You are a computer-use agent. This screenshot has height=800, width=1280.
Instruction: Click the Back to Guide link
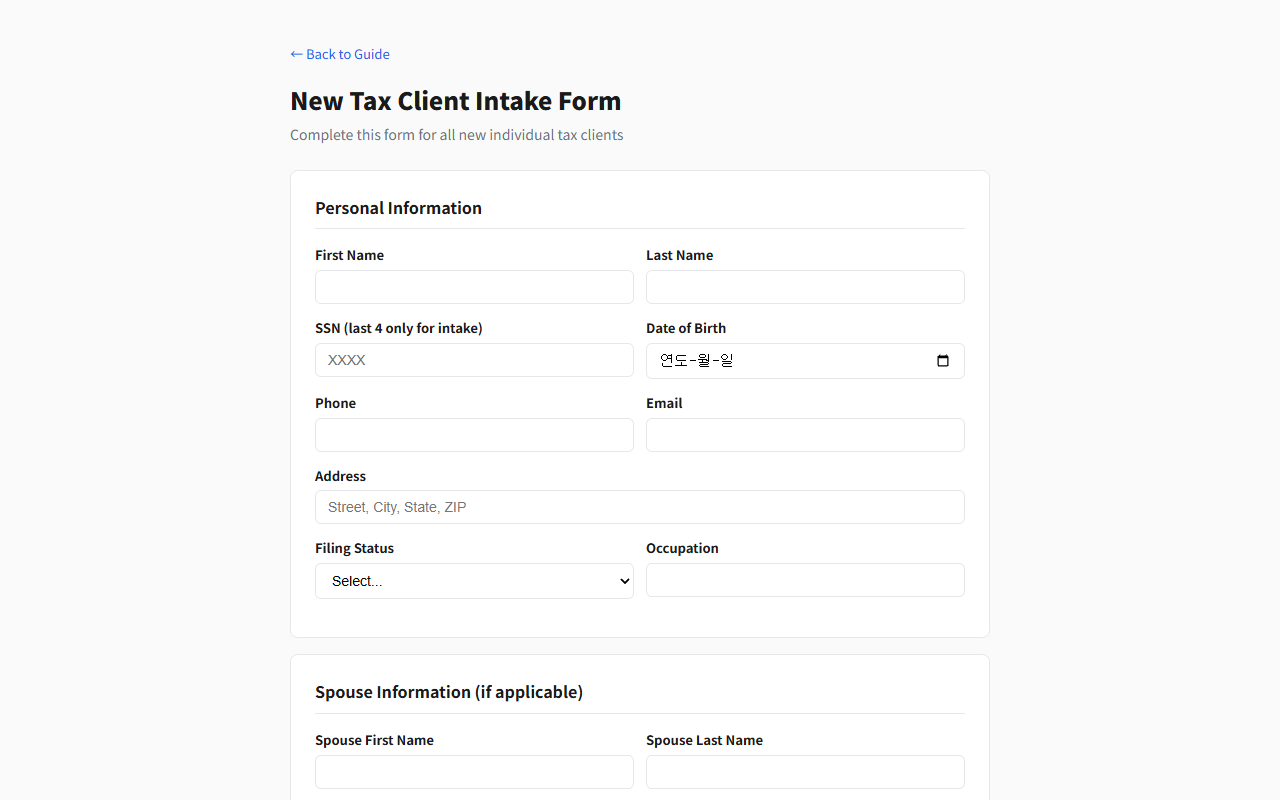point(340,54)
